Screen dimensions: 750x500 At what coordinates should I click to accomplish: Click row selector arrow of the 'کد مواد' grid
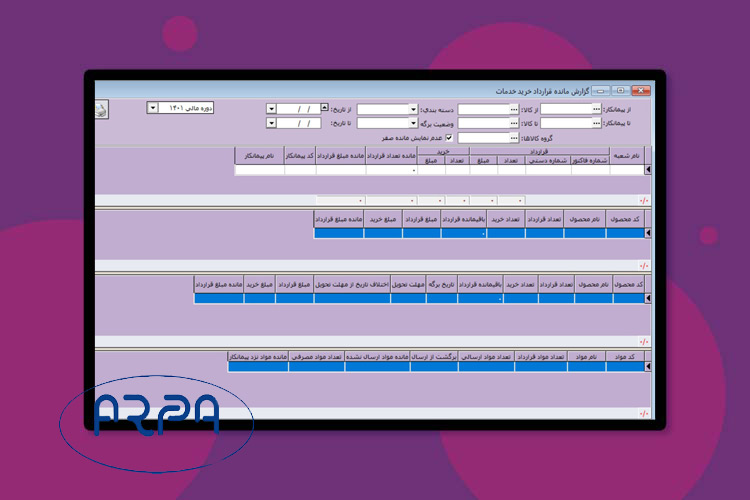[647, 366]
